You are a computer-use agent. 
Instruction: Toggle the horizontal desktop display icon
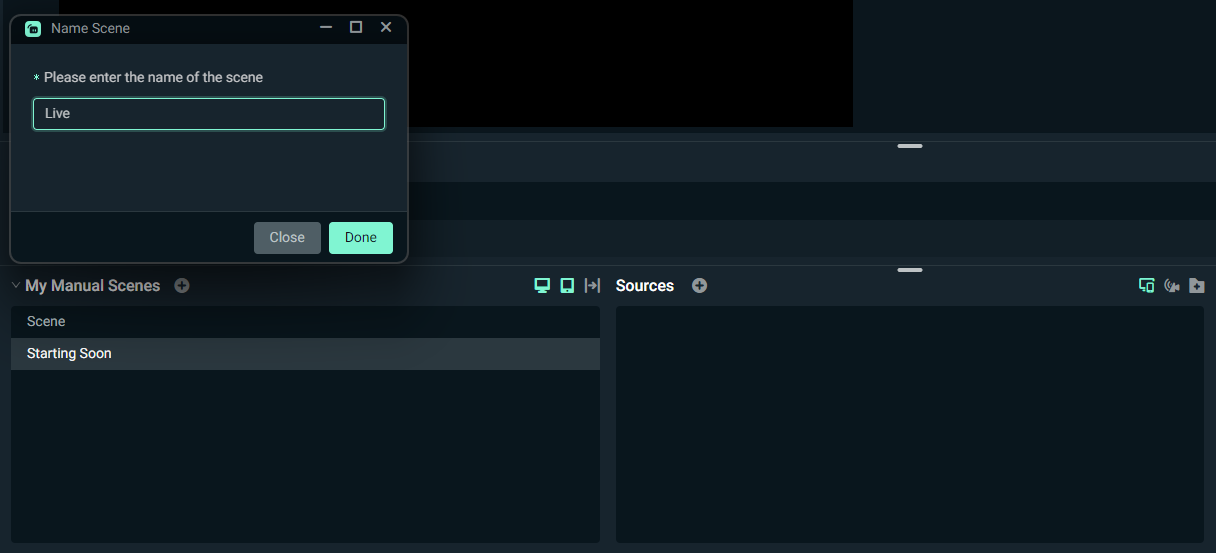[542, 286]
